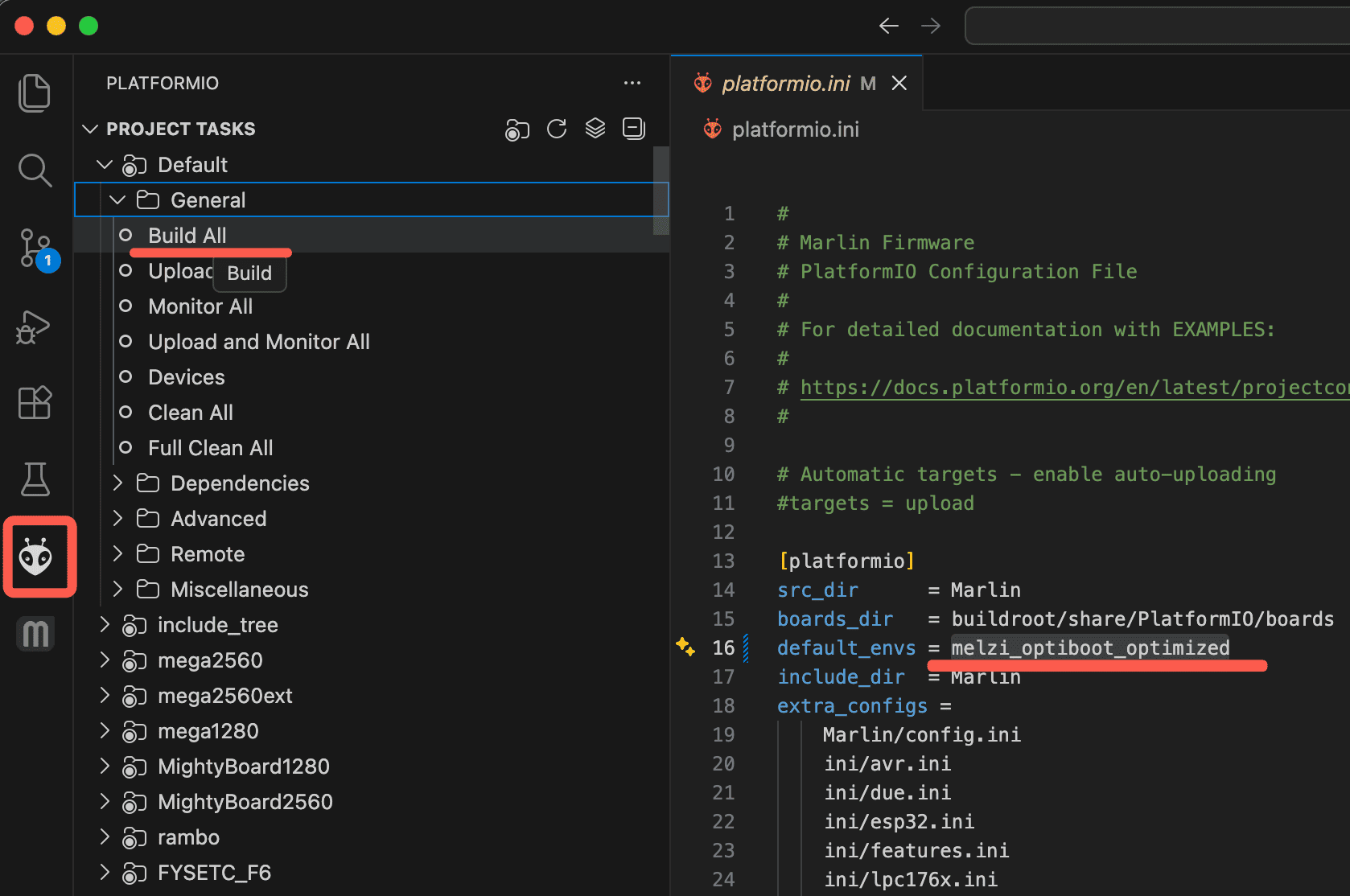
Task: Open the Search view icon
Action: pos(35,170)
